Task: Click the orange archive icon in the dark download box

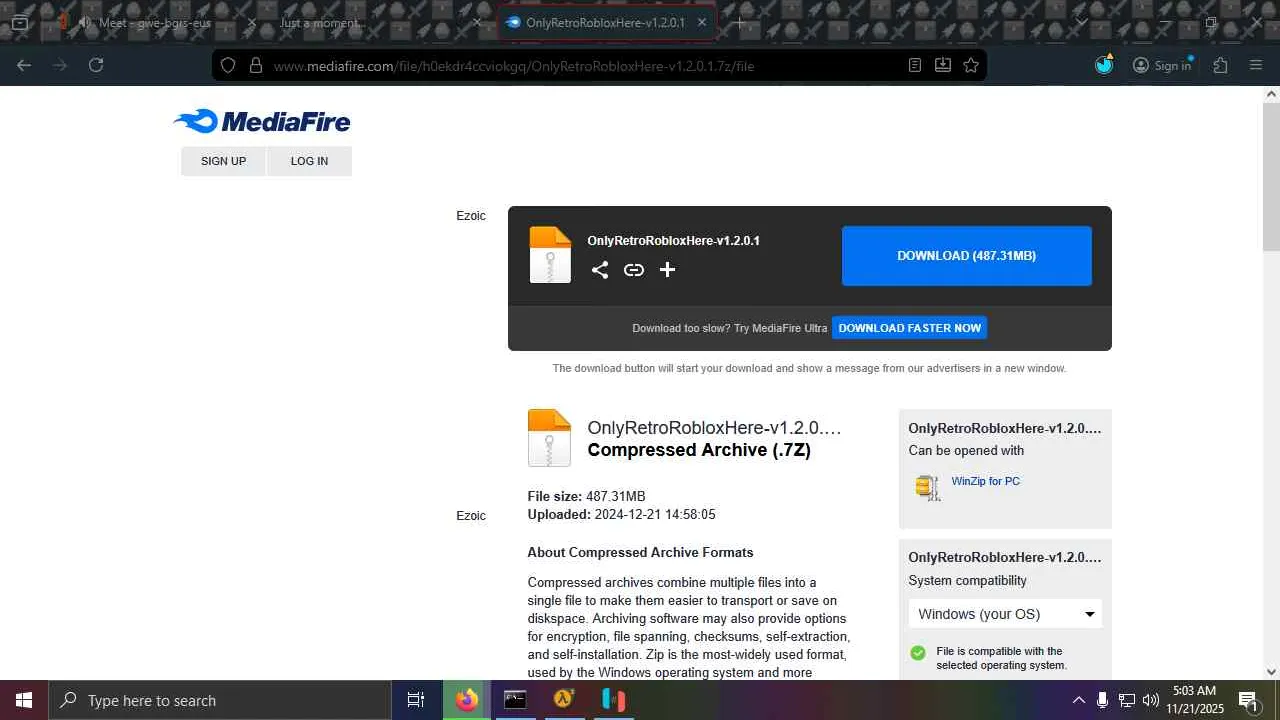Action: [x=550, y=255]
